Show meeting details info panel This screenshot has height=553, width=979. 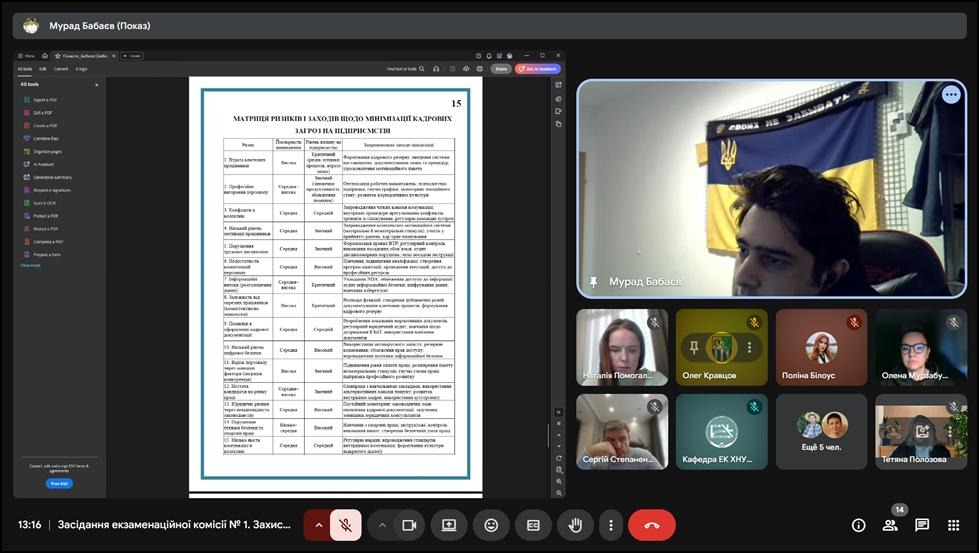pyautogui.click(x=858, y=525)
